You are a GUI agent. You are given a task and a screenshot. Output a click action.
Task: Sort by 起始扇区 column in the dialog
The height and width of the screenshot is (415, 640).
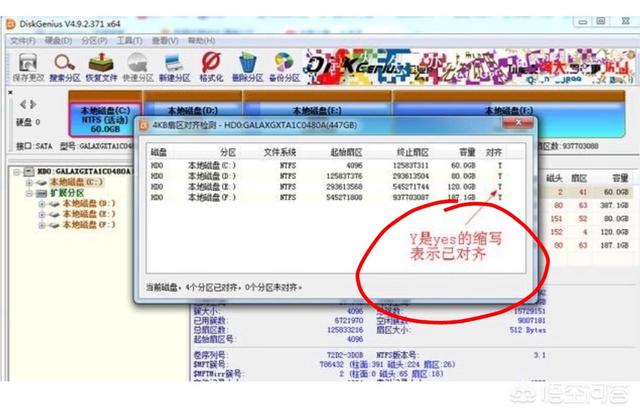346,152
